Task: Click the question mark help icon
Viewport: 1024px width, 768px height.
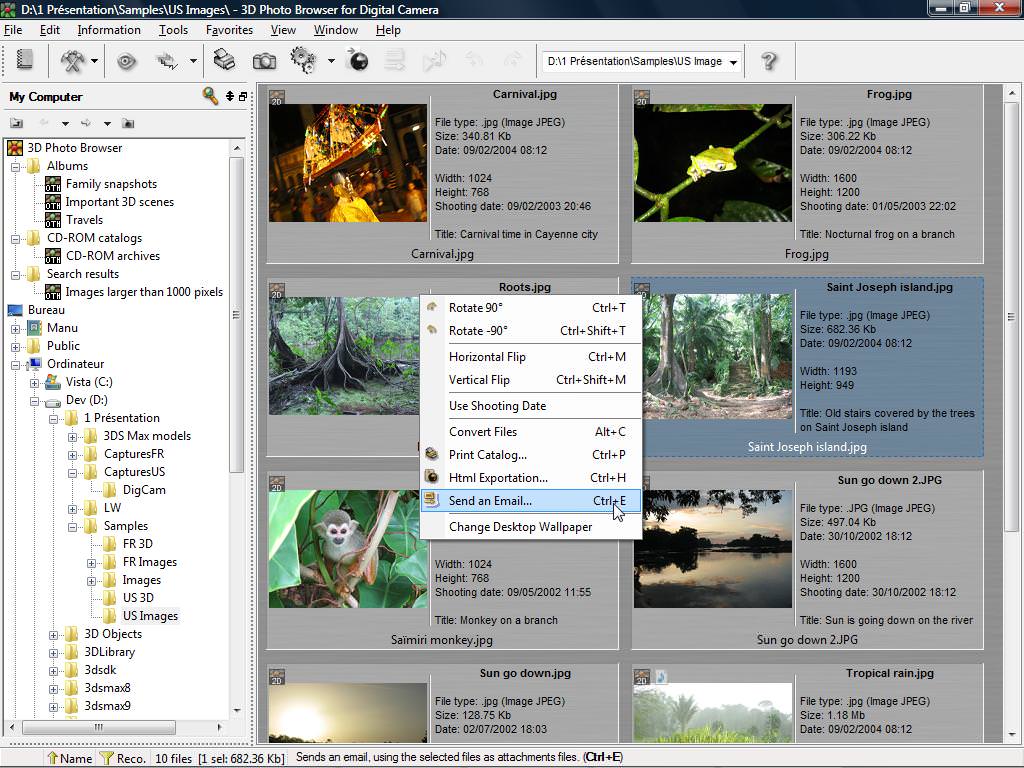Action: 769,61
